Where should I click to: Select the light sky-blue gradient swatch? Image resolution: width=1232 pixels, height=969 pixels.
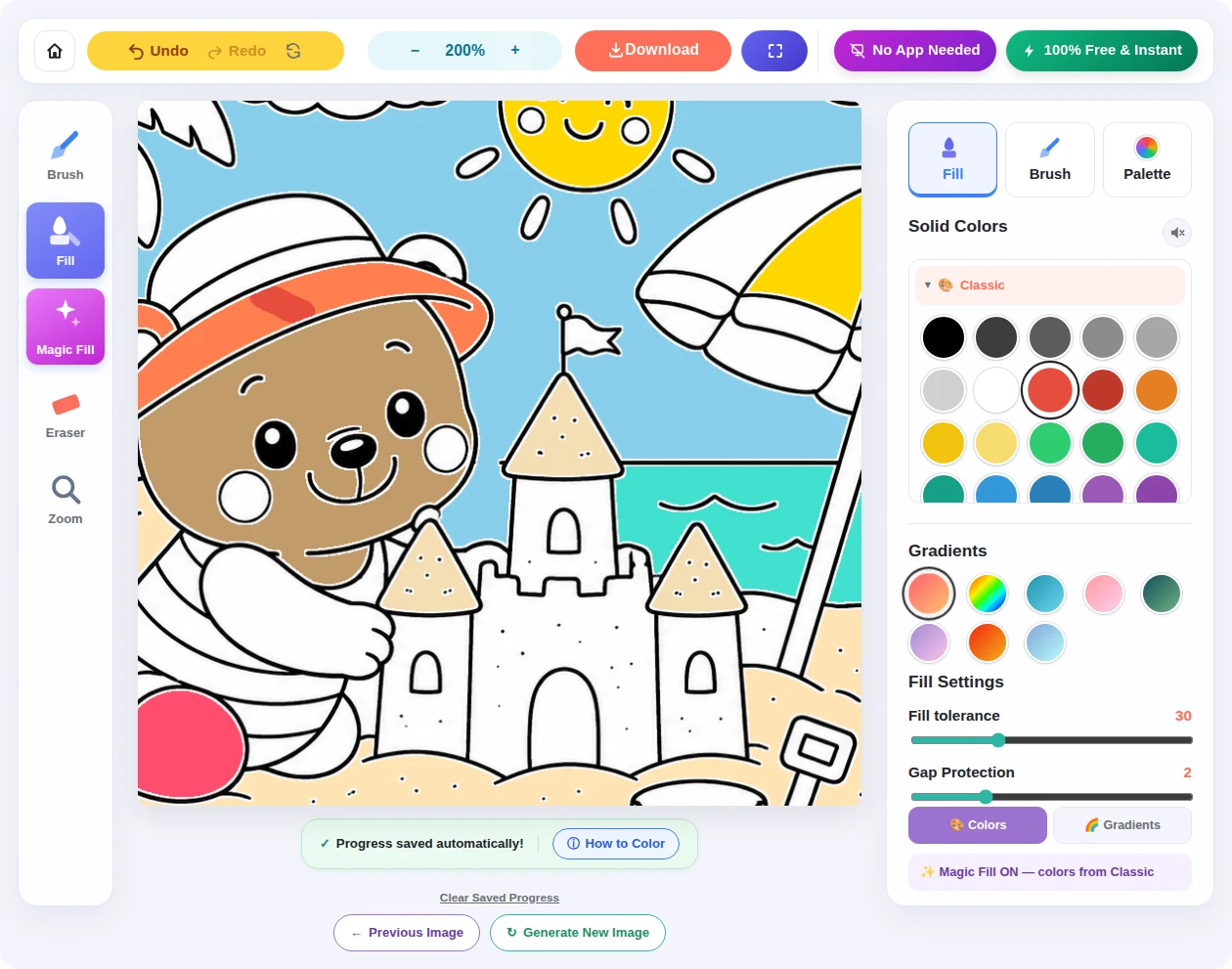pyautogui.click(x=1045, y=642)
